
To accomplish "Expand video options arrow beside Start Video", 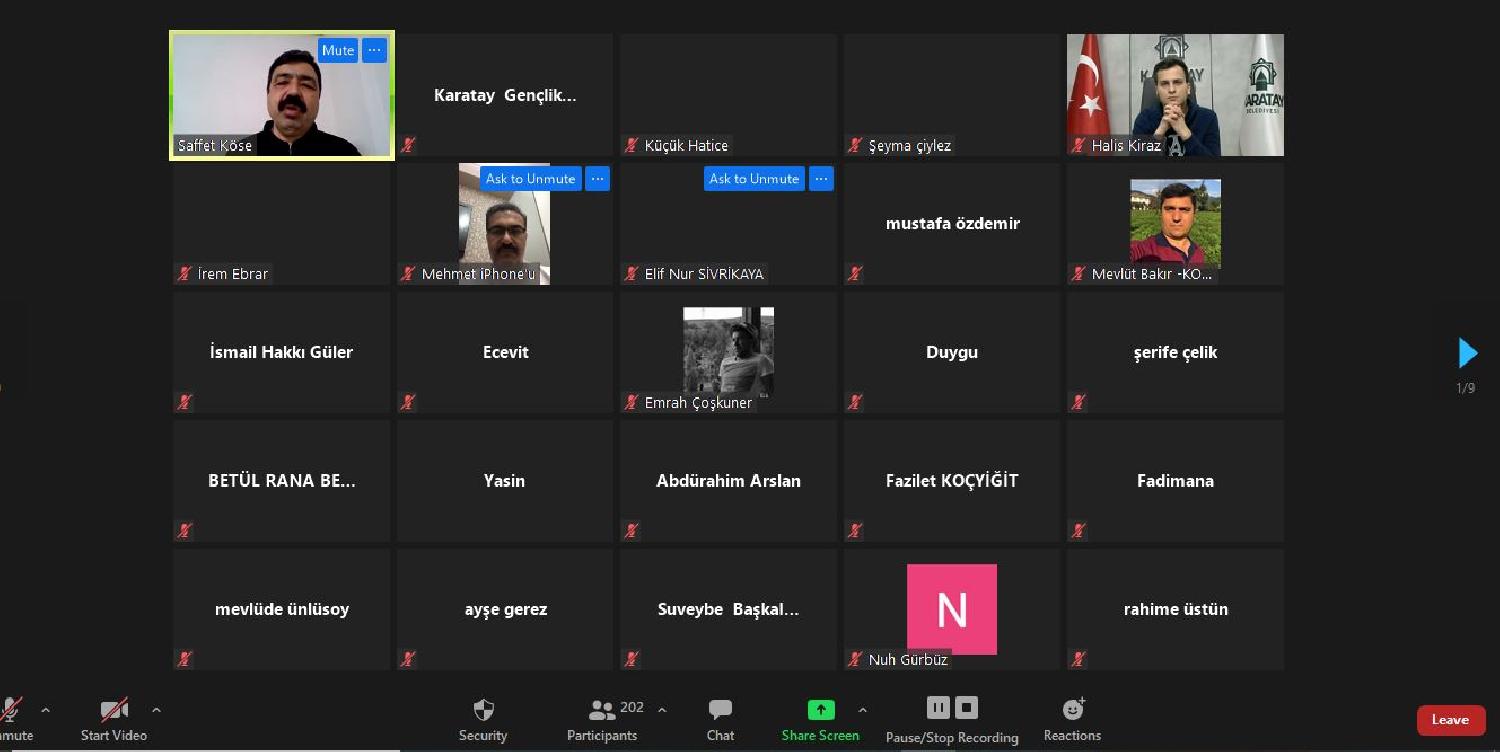I will coord(156,710).
